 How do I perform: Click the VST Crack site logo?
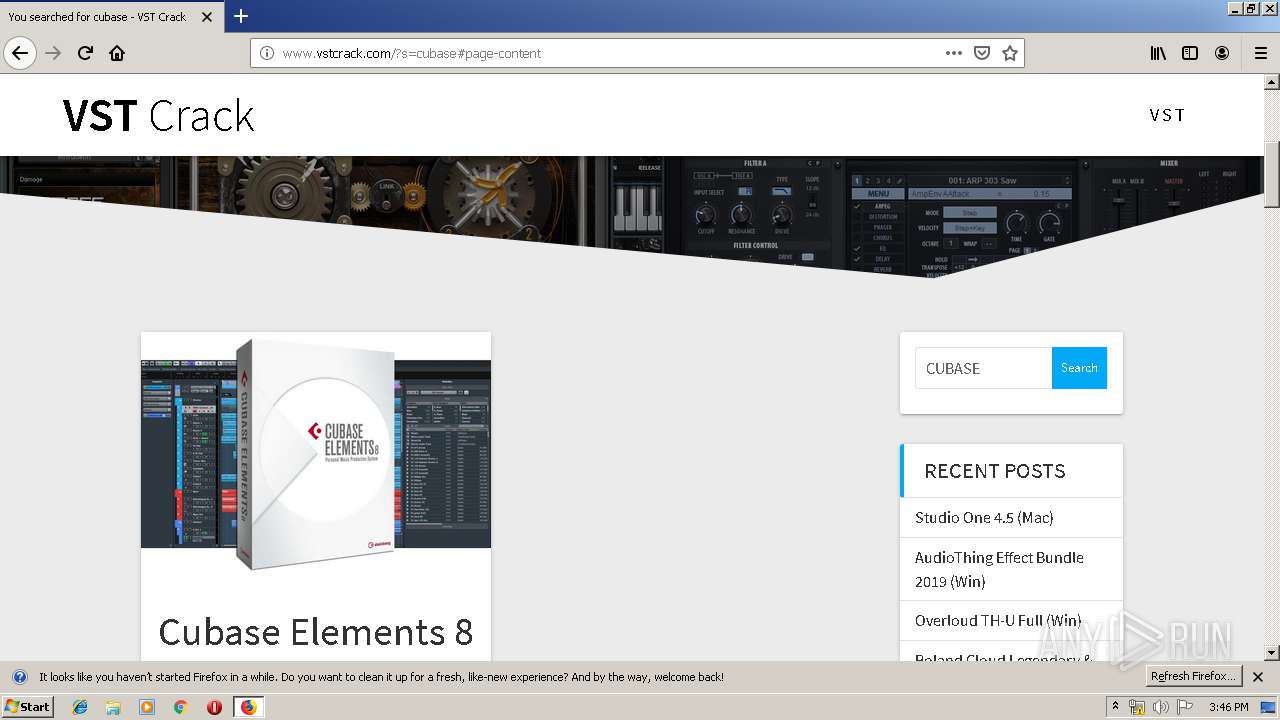[x=158, y=116]
